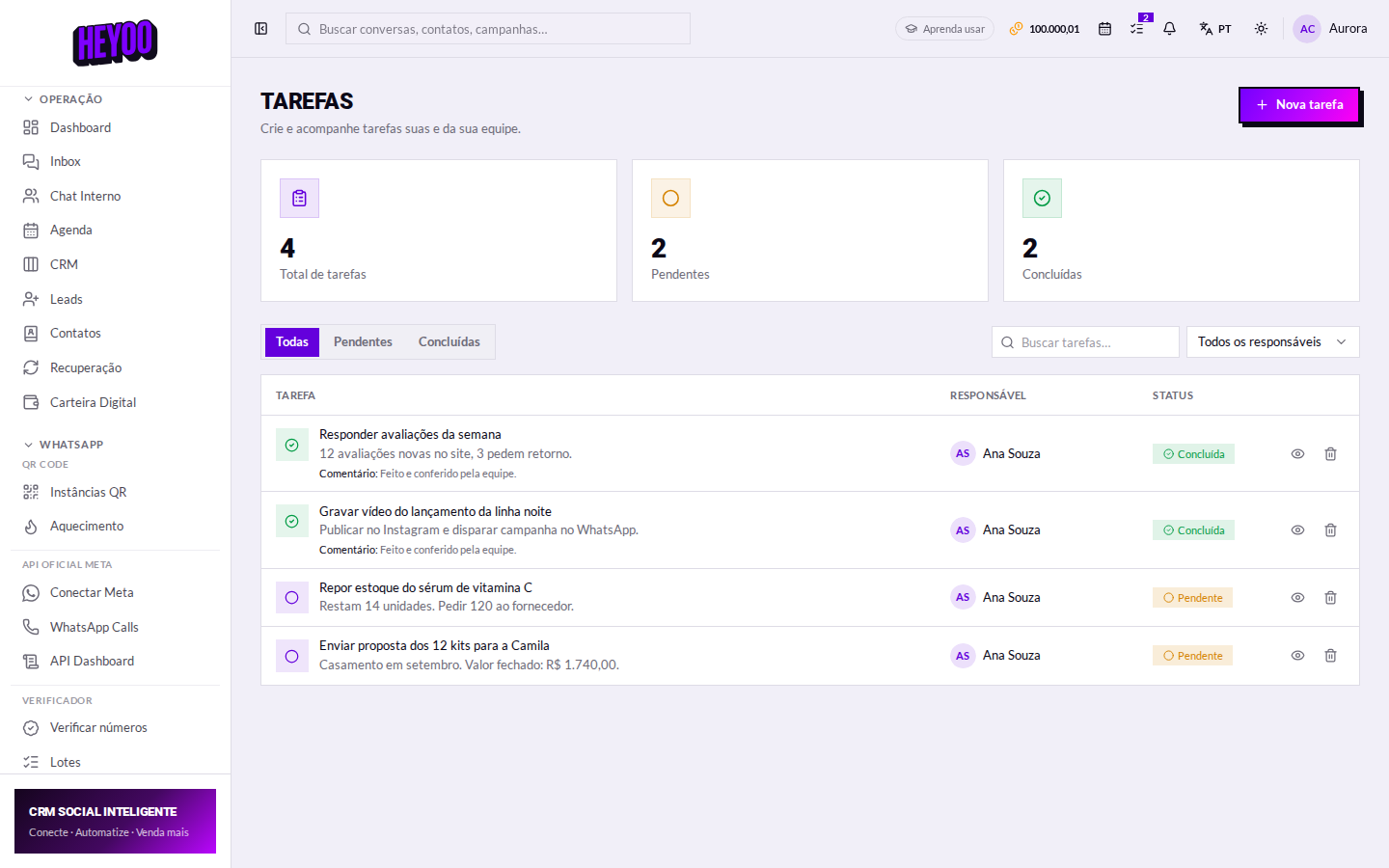This screenshot has height=868, width=1389.
Task: Open Inbox in sidebar
Action: pos(115,162)
